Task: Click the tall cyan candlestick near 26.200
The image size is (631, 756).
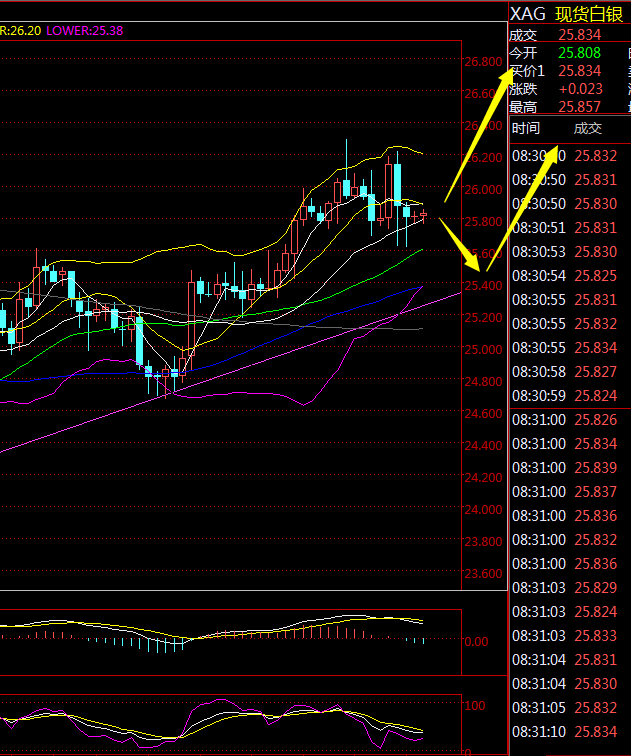Action: tap(397, 182)
